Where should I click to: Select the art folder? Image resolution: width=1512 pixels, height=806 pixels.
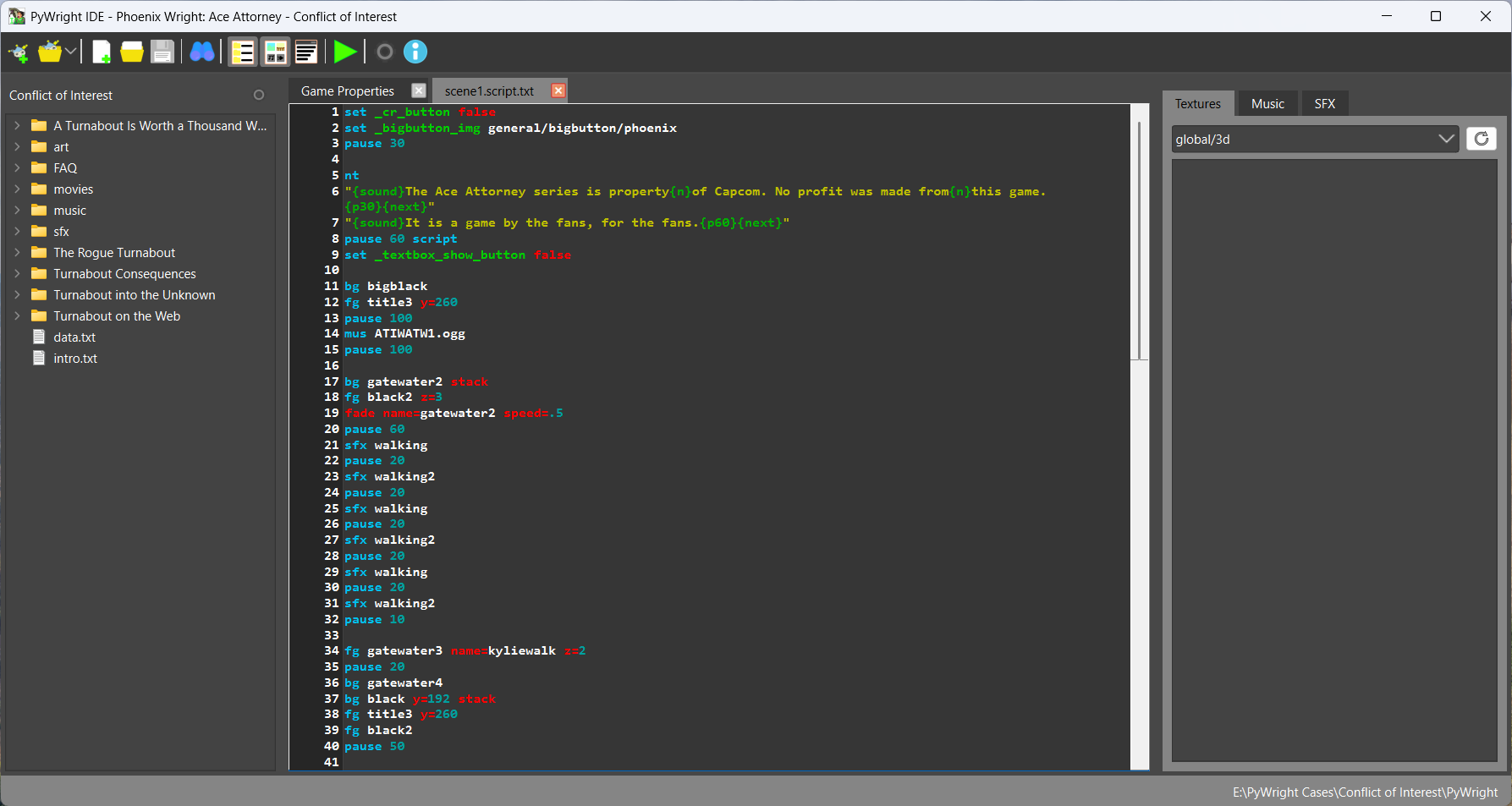coord(61,147)
